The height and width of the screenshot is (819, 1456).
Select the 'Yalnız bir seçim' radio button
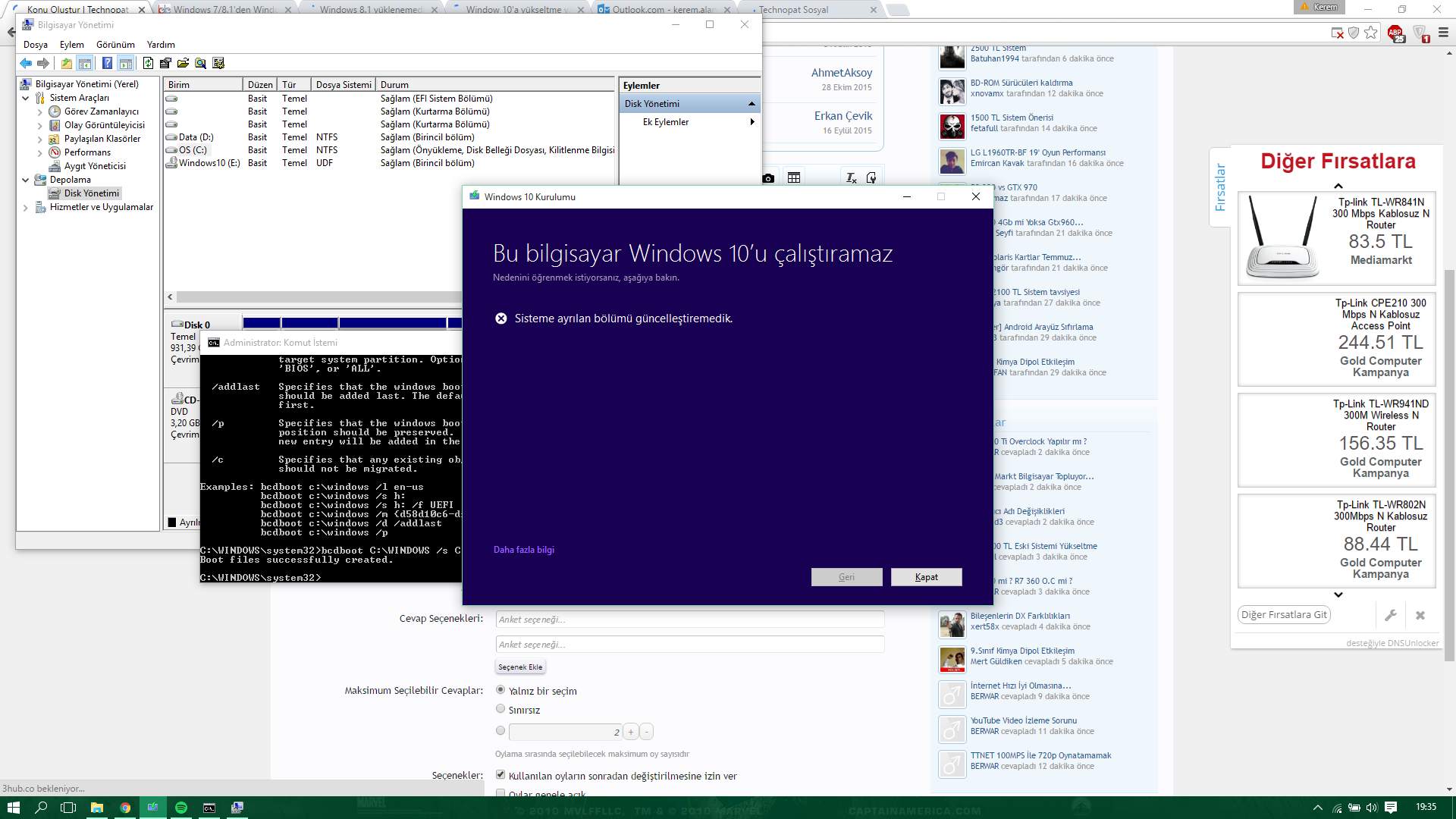(500, 690)
